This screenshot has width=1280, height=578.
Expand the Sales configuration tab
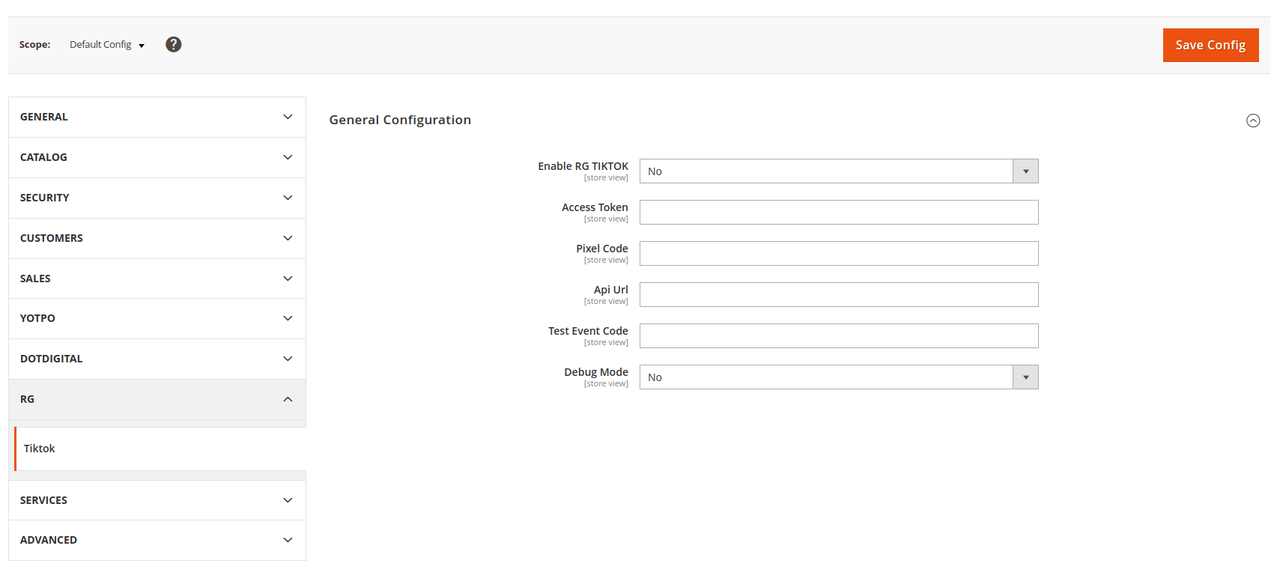(x=157, y=278)
